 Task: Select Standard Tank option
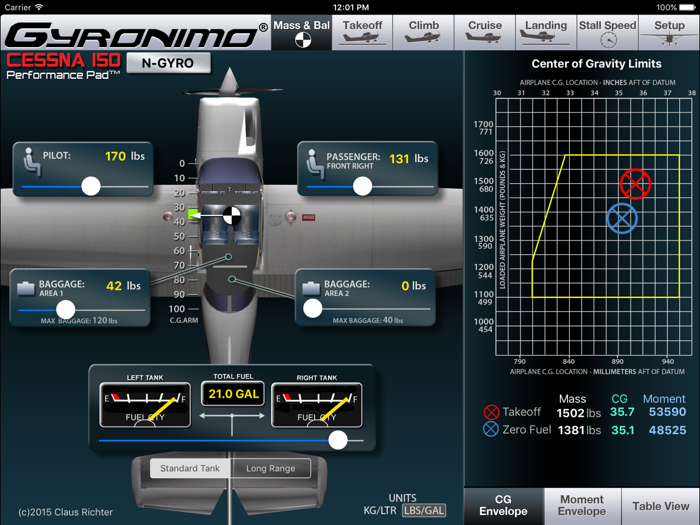coord(190,468)
